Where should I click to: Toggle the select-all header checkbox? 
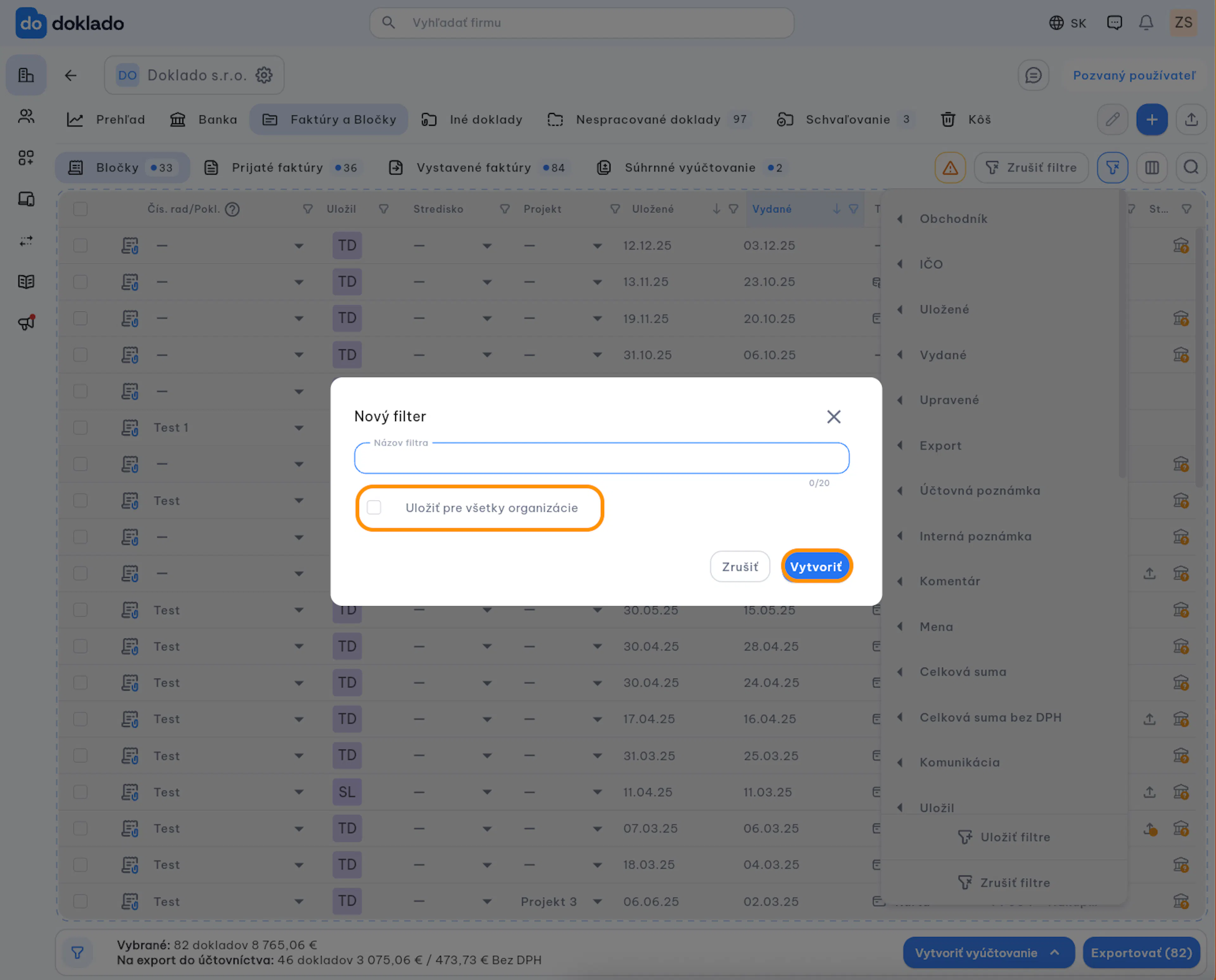tap(80, 209)
